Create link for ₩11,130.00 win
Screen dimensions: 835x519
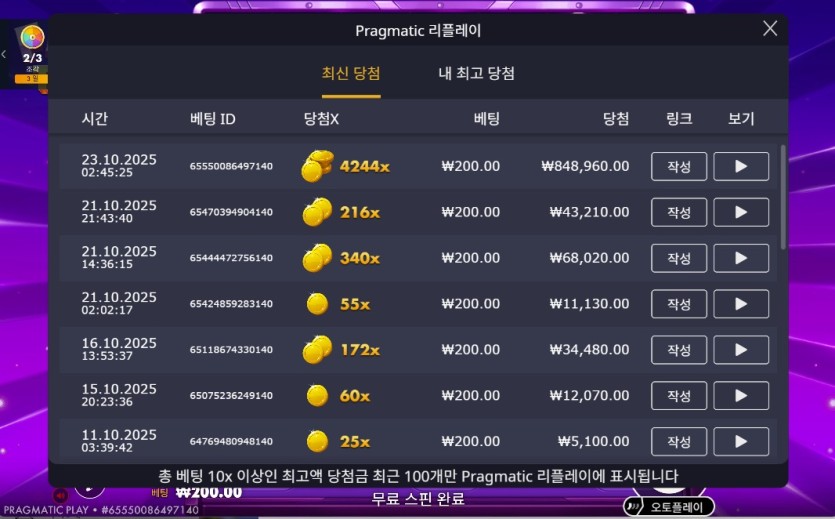coord(679,304)
